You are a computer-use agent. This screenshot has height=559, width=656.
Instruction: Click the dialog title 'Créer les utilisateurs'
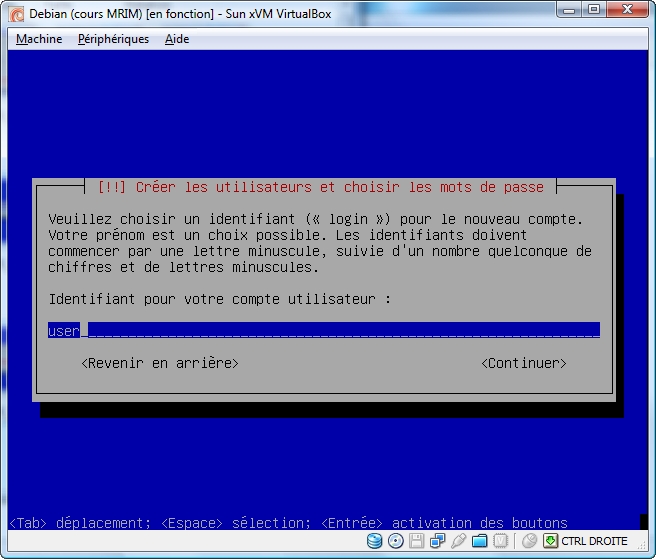pos(320,187)
